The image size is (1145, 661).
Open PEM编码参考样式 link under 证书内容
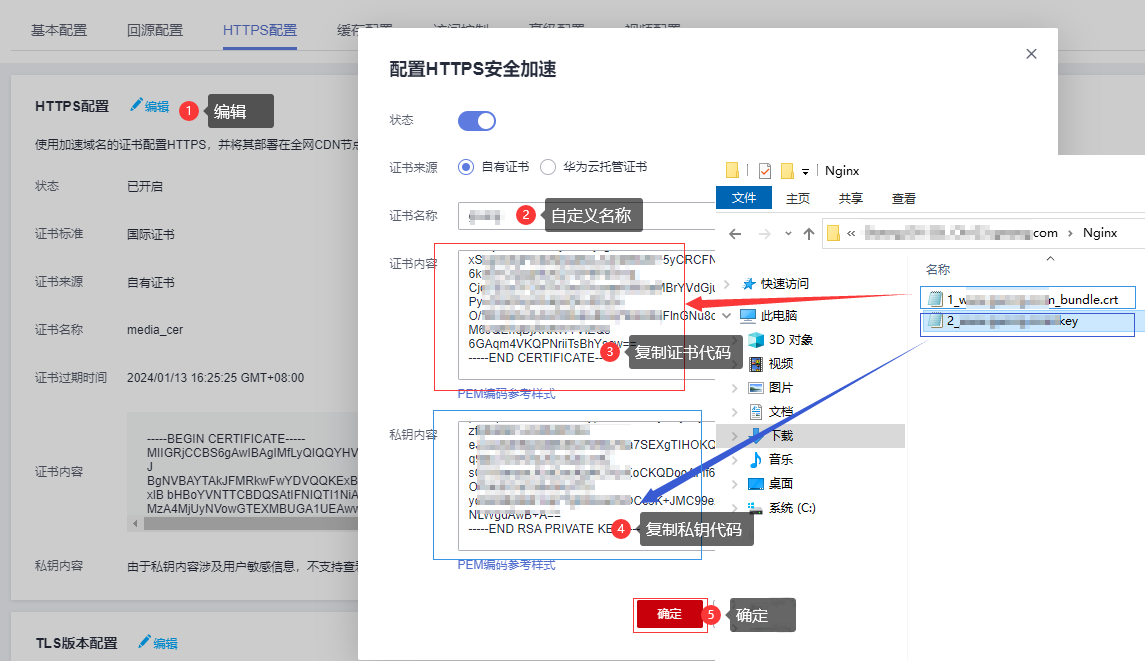tap(506, 394)
